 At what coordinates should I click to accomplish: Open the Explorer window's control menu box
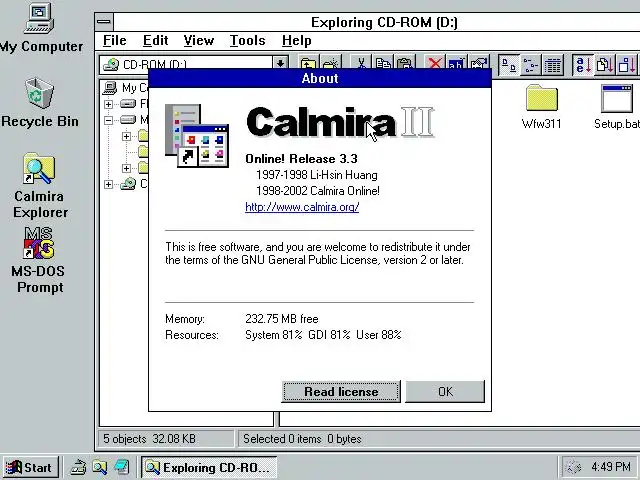(x=104, y=22)
